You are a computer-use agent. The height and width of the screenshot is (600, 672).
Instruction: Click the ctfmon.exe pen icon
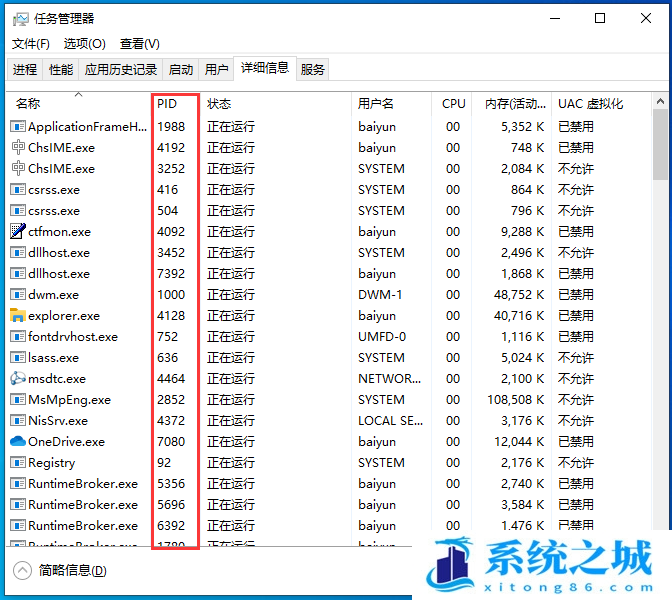pyautogui.click(x=18, y=232)
